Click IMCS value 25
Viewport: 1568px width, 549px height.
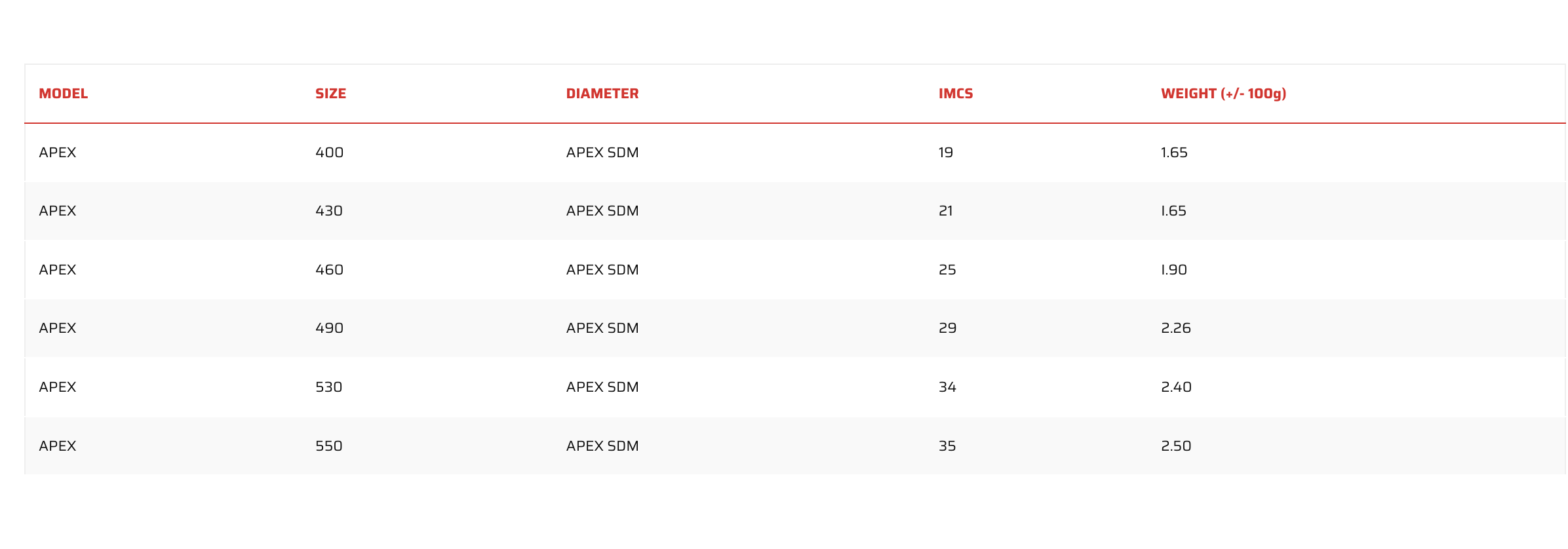pyautogui.click(x=947, y=270)
